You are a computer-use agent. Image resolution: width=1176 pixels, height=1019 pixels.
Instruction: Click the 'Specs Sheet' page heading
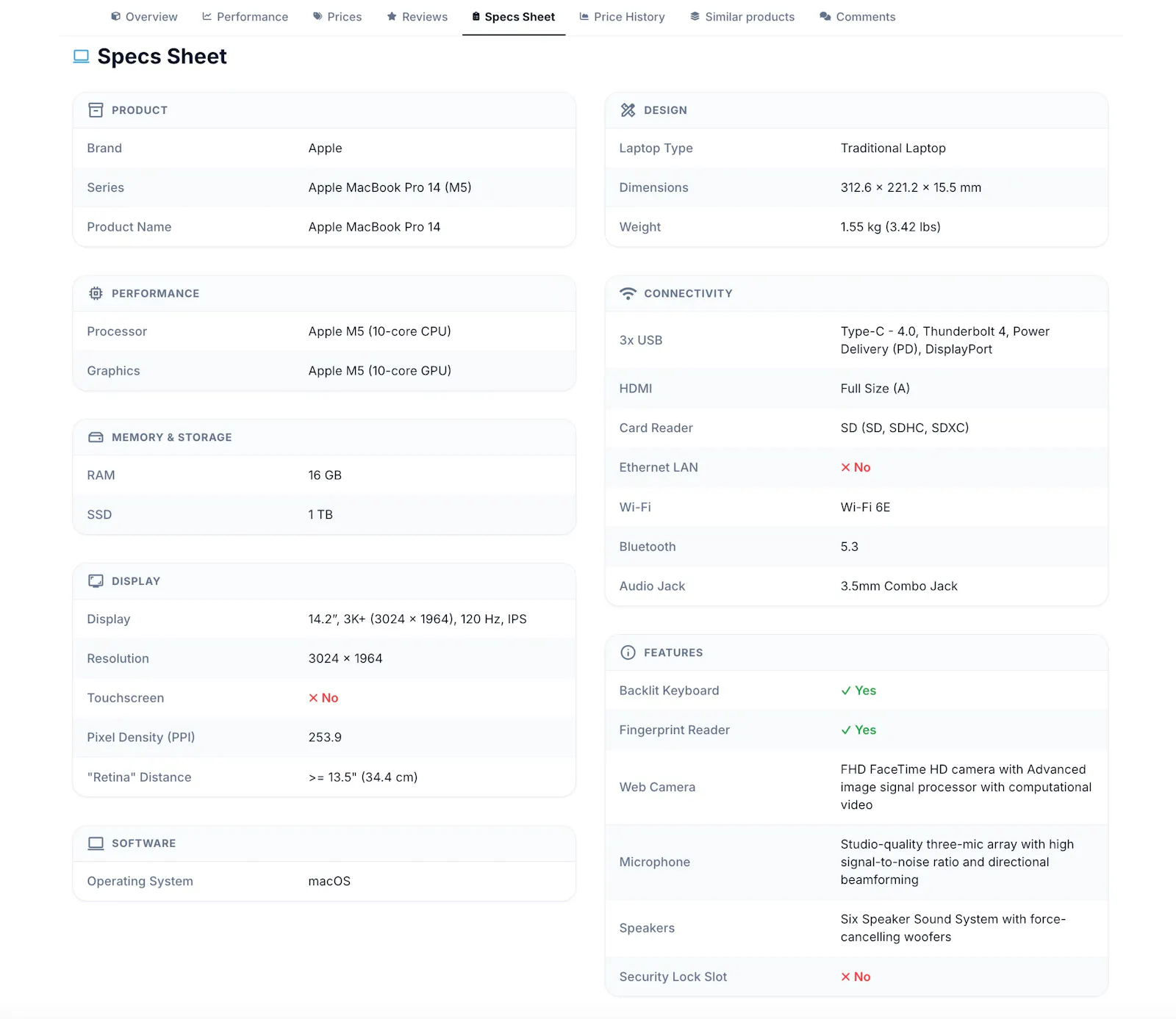[162, 57]
